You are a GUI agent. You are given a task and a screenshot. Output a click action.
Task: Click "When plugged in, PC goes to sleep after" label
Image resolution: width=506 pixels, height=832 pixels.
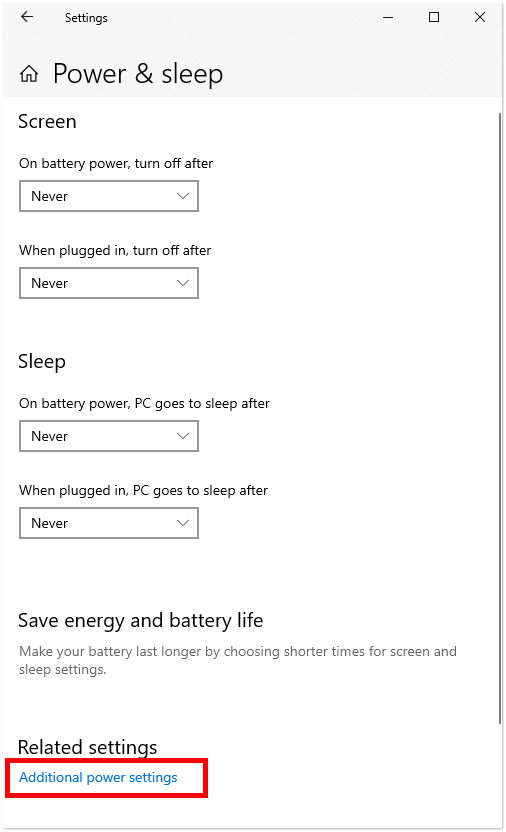[x=143, y=490]
